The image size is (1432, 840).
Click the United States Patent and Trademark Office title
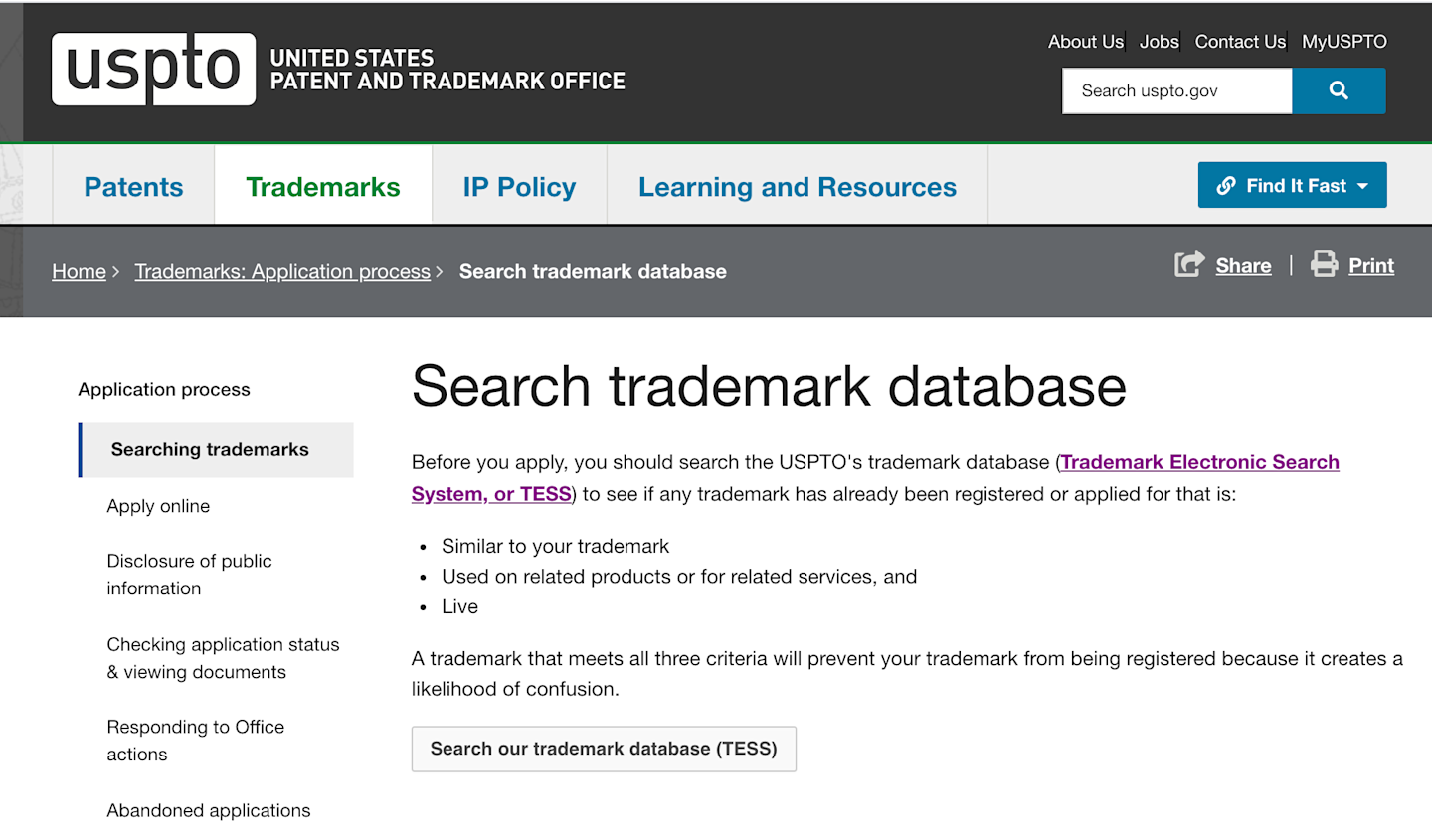tap(447, 70)
